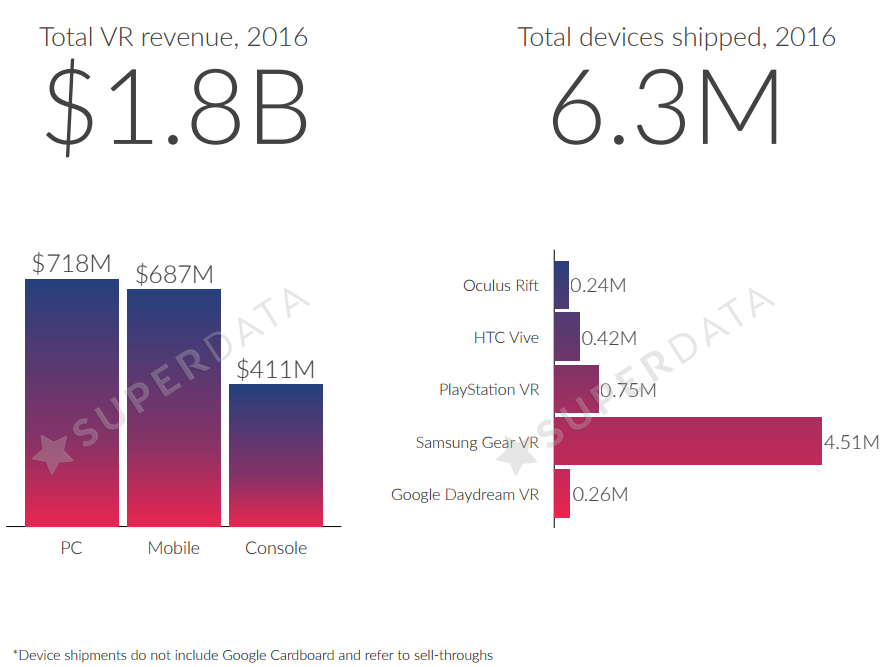Screen dimensions: 893x667
Task: Select the HTC Vive shipment bar
Action: (x=567, y=337)
